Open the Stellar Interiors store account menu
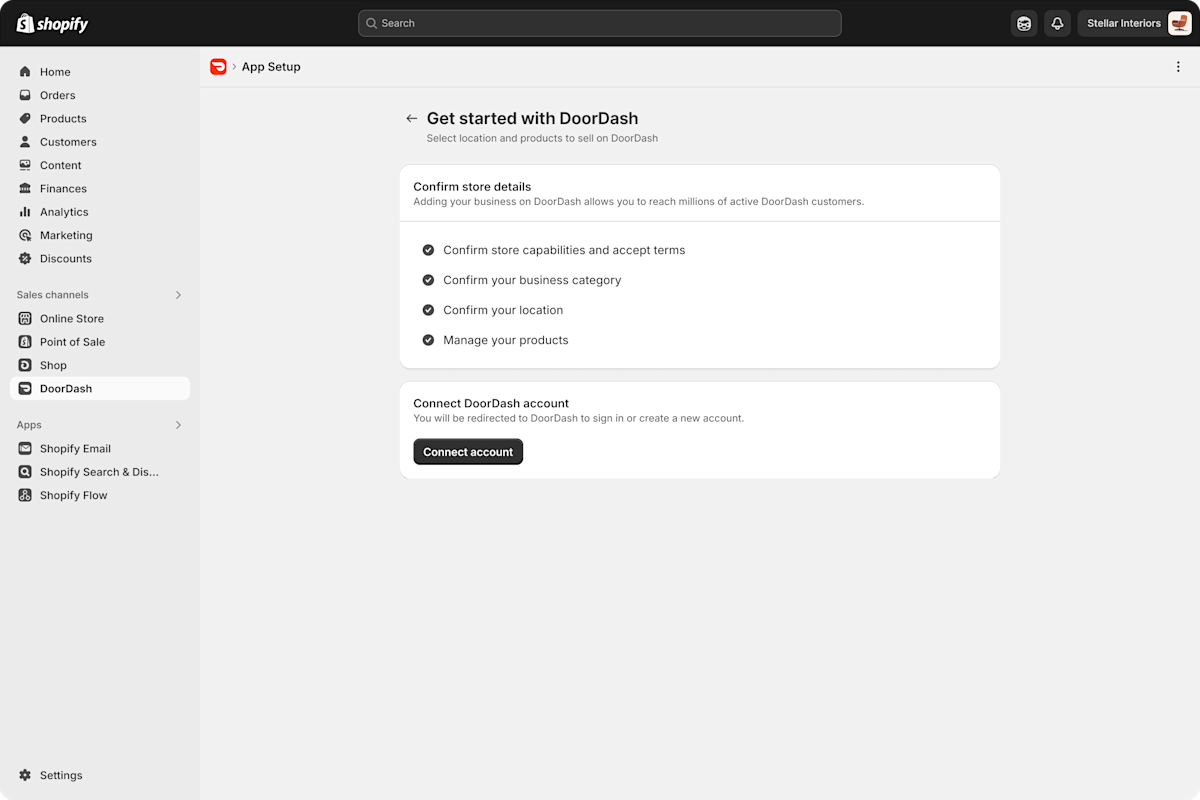This screenshot has height=800, width=1200. pyautogui.click(x=1135, y=23)
